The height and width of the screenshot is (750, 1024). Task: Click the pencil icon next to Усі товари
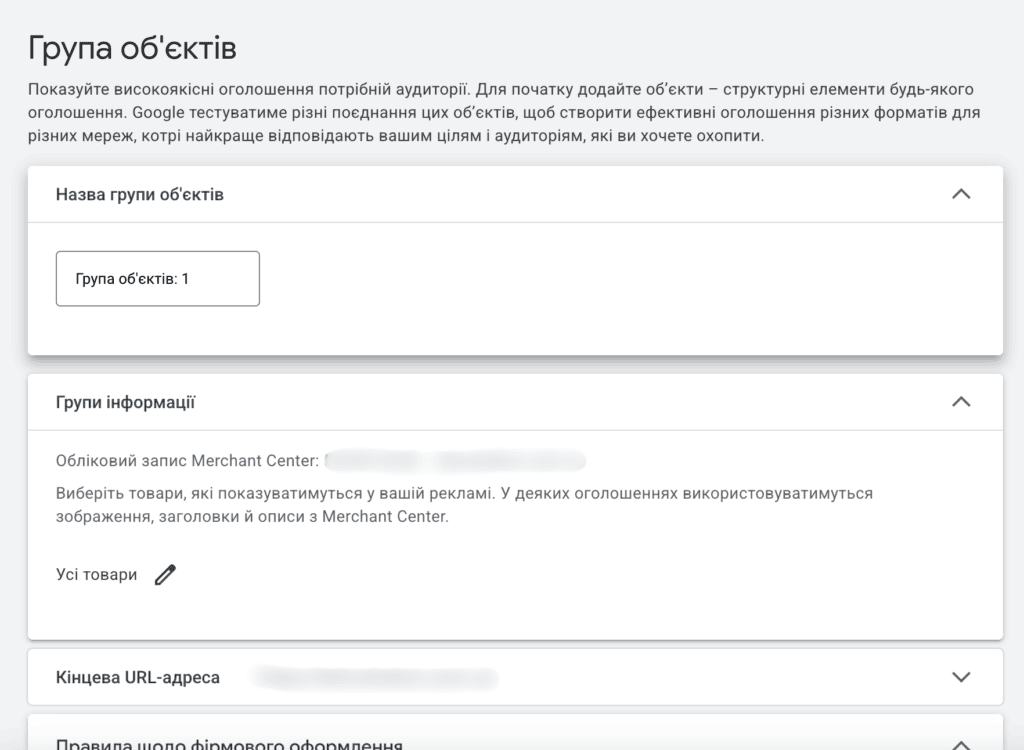pyautogui.click(x=165, y=575)
